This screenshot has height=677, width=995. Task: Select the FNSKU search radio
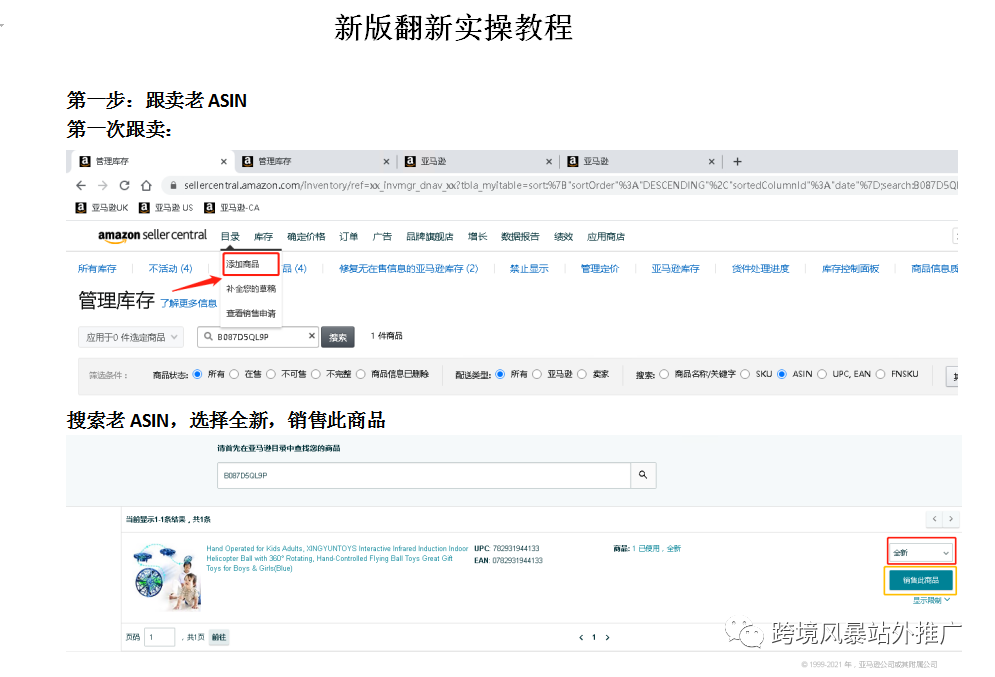tap(880, 374)
